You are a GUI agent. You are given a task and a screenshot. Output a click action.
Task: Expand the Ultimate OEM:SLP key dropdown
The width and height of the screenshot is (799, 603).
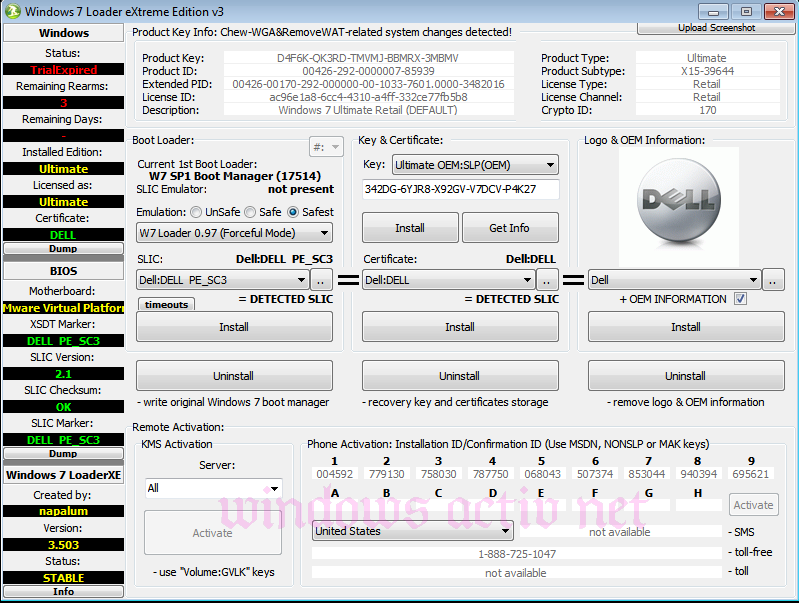(x=475, y=165)
